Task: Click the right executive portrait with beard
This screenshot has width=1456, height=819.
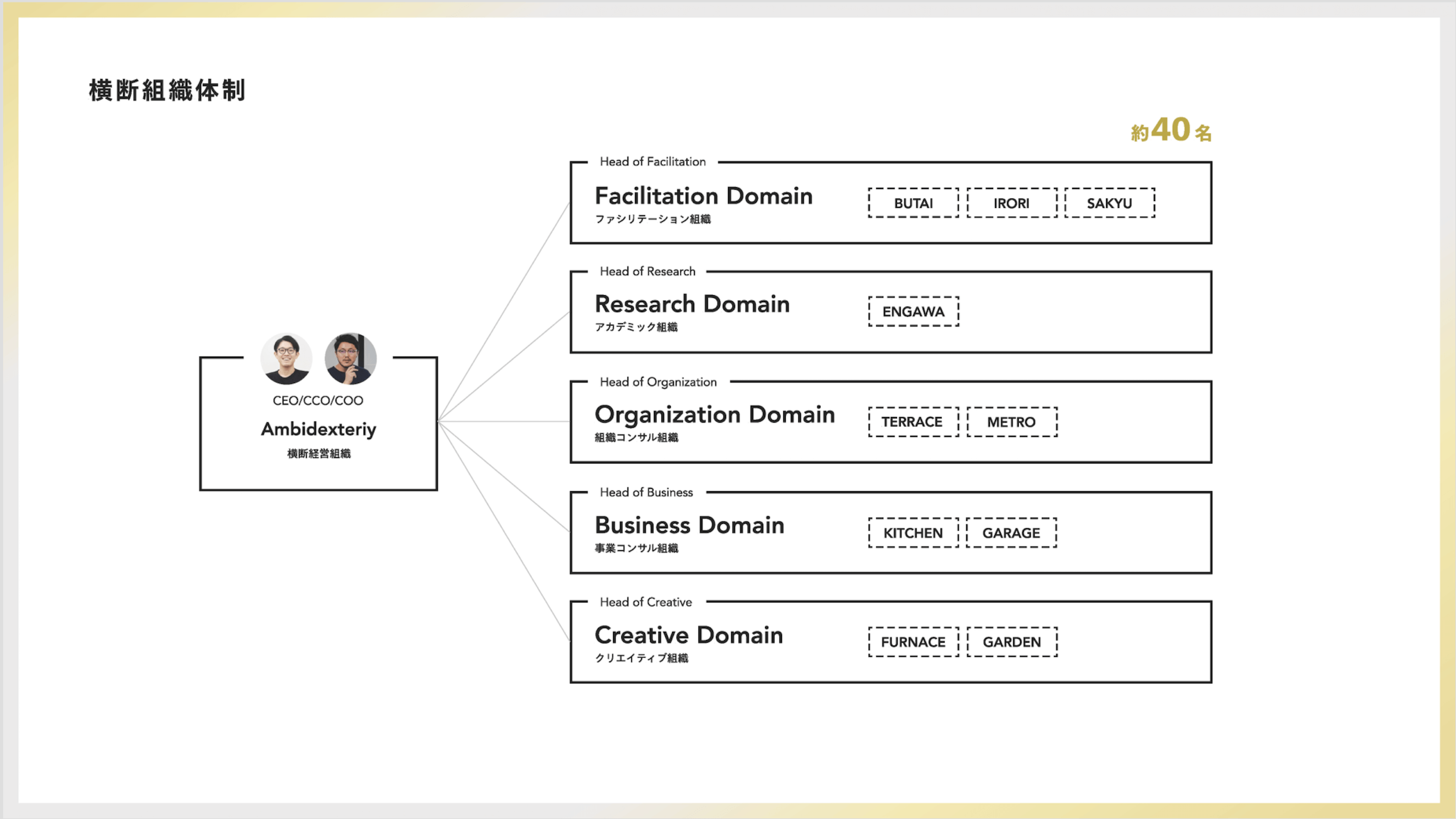Action: point(350,359)
